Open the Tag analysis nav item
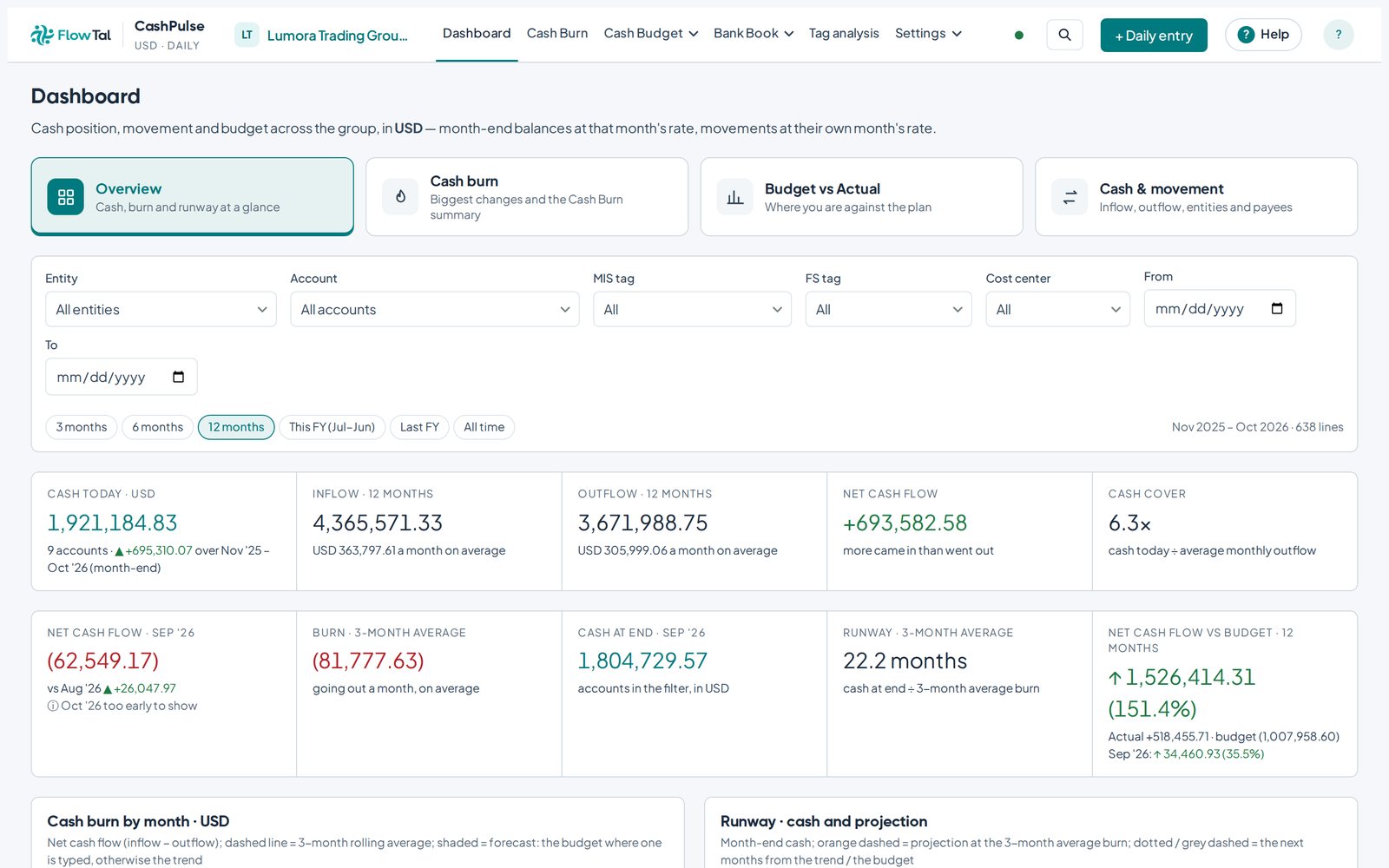This screenshot has height=868, width=1389. 844,33
